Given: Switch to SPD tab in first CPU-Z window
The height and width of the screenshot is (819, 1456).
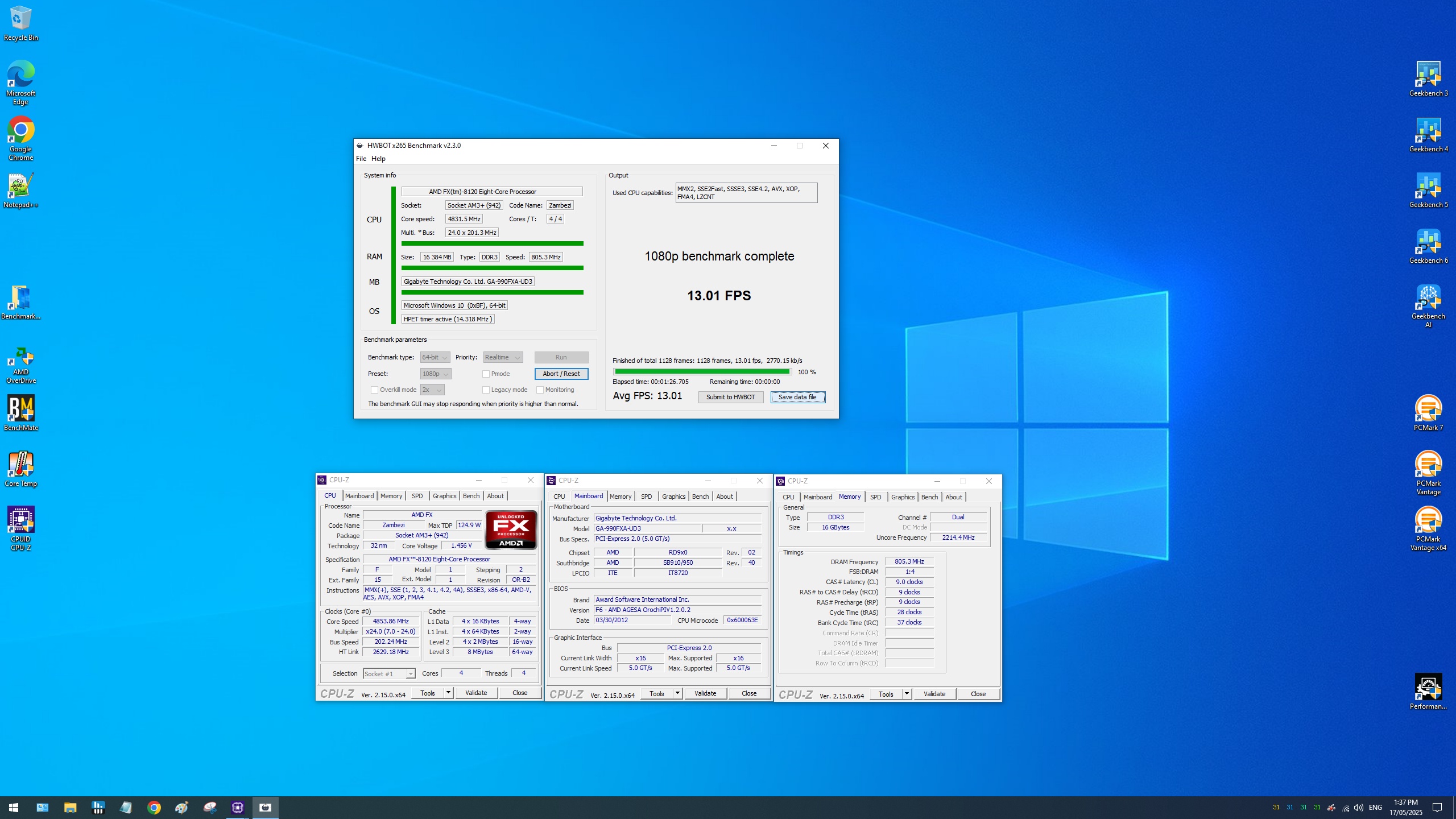Looking at the screenshot, I should (x=417, y=496).
